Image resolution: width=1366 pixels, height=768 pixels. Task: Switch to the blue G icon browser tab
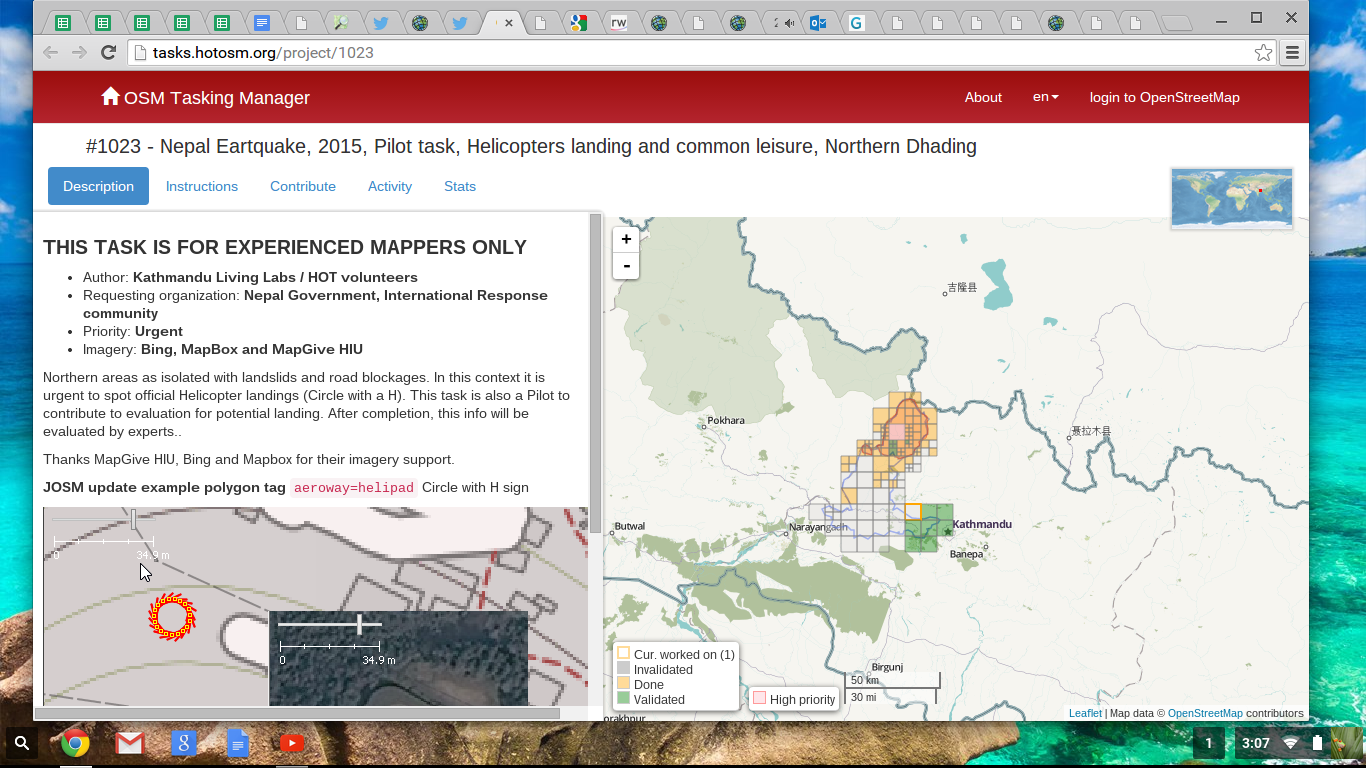click(x=857, y=23)
